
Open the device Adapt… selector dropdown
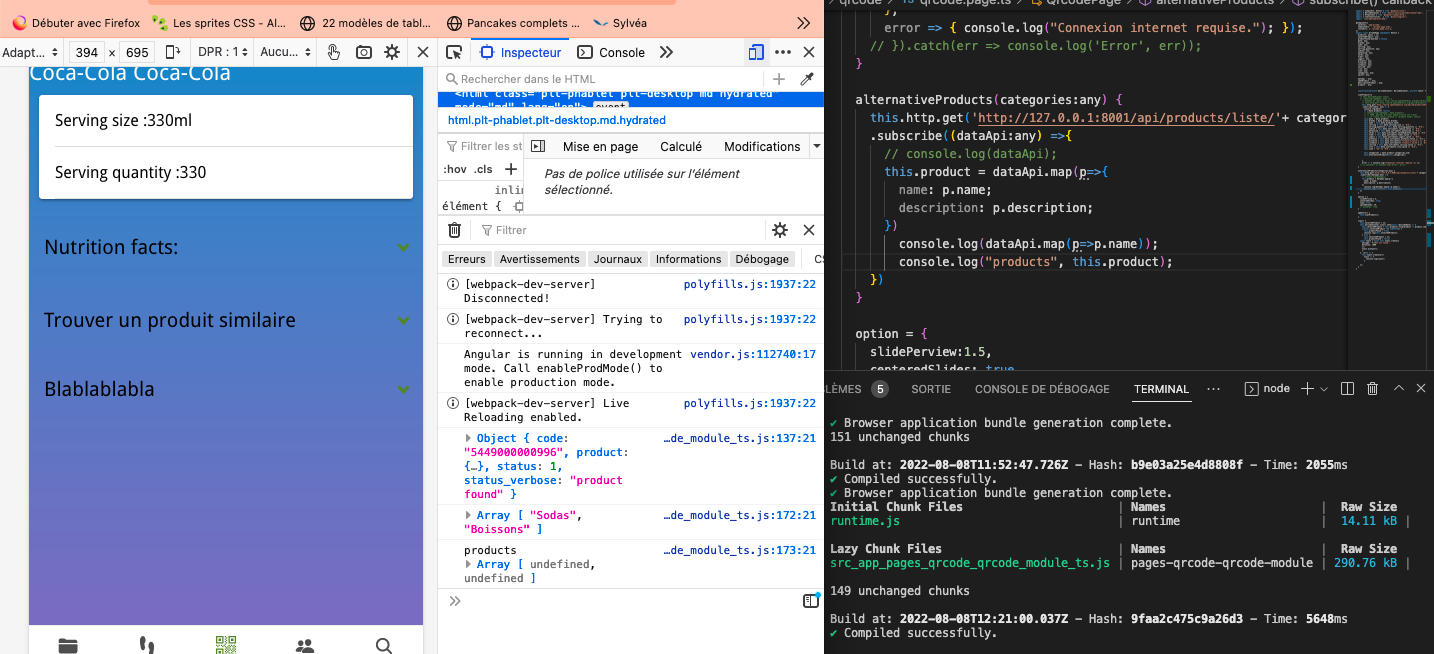point(31,52)
